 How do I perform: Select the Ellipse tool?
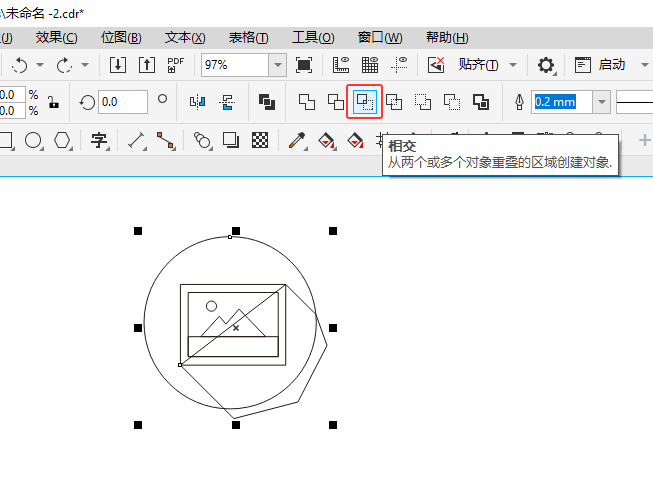click(x=34, y=140)
